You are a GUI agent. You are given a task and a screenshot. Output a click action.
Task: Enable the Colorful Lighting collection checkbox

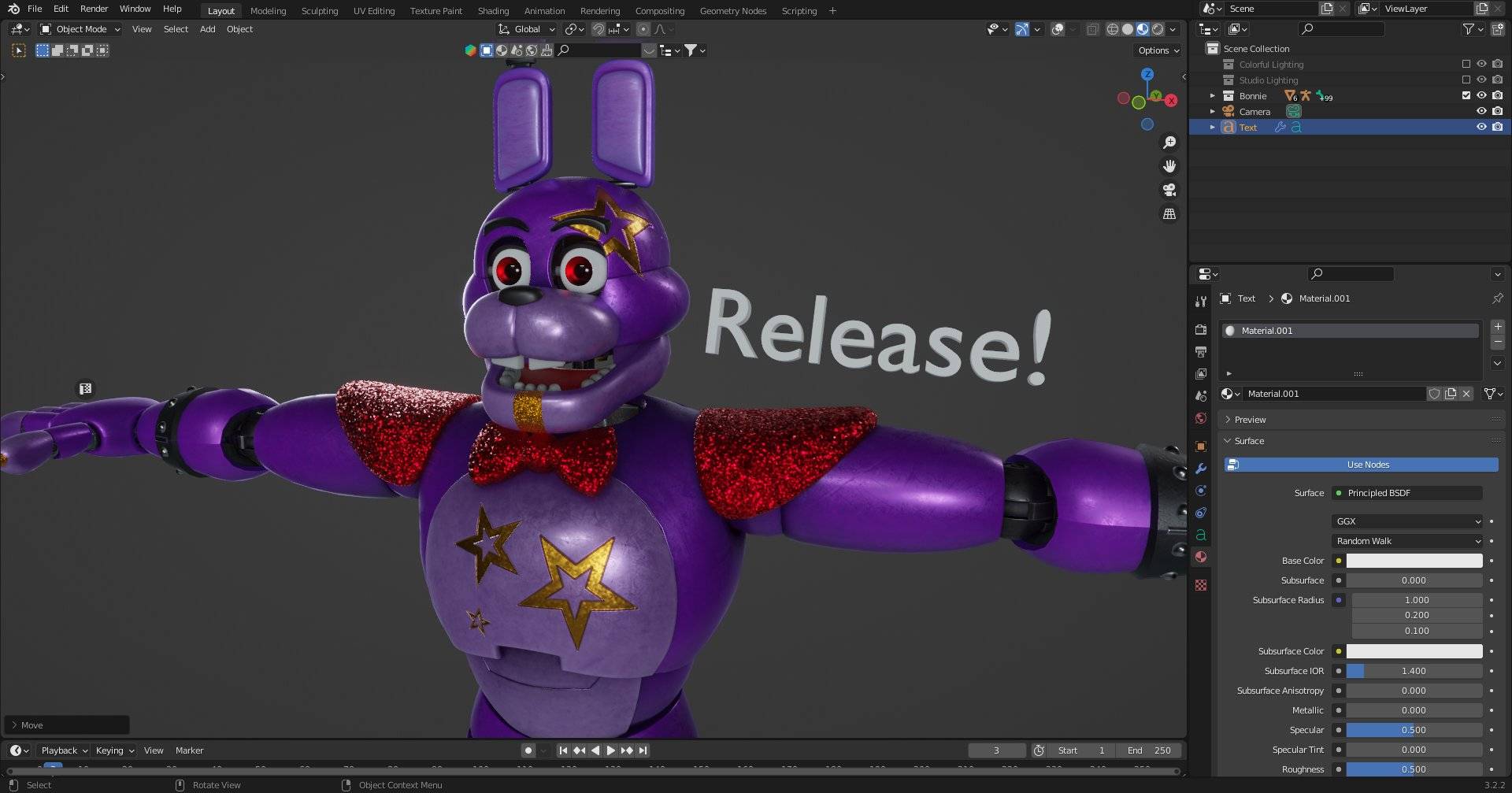tap(1466, 65)
